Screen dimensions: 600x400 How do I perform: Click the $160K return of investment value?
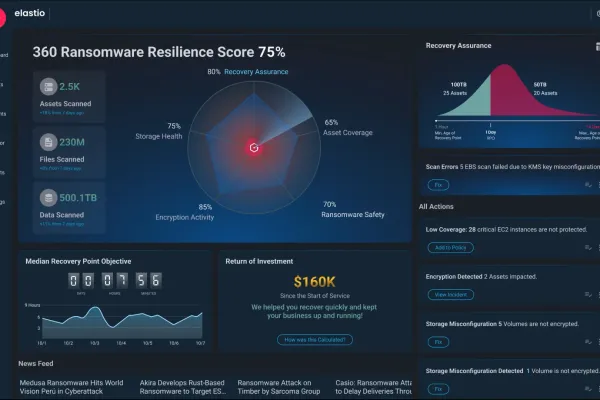[x=314, y=282]
